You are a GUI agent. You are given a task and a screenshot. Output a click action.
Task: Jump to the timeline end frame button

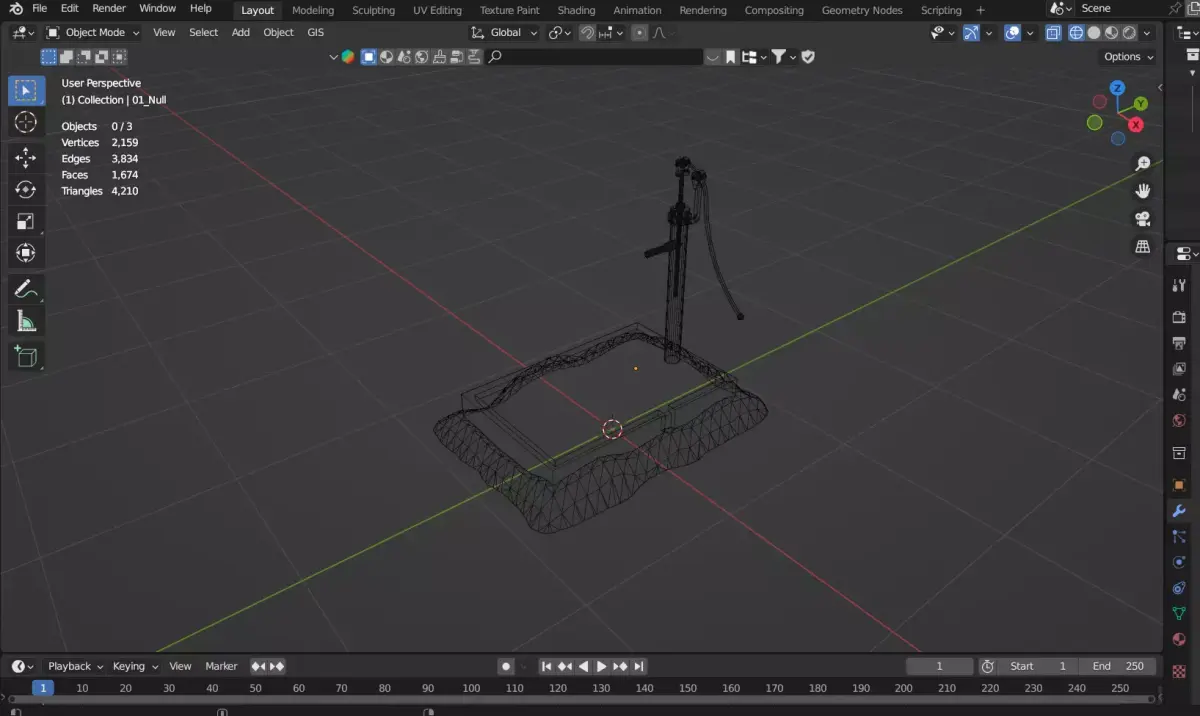(x=639, y=666)
